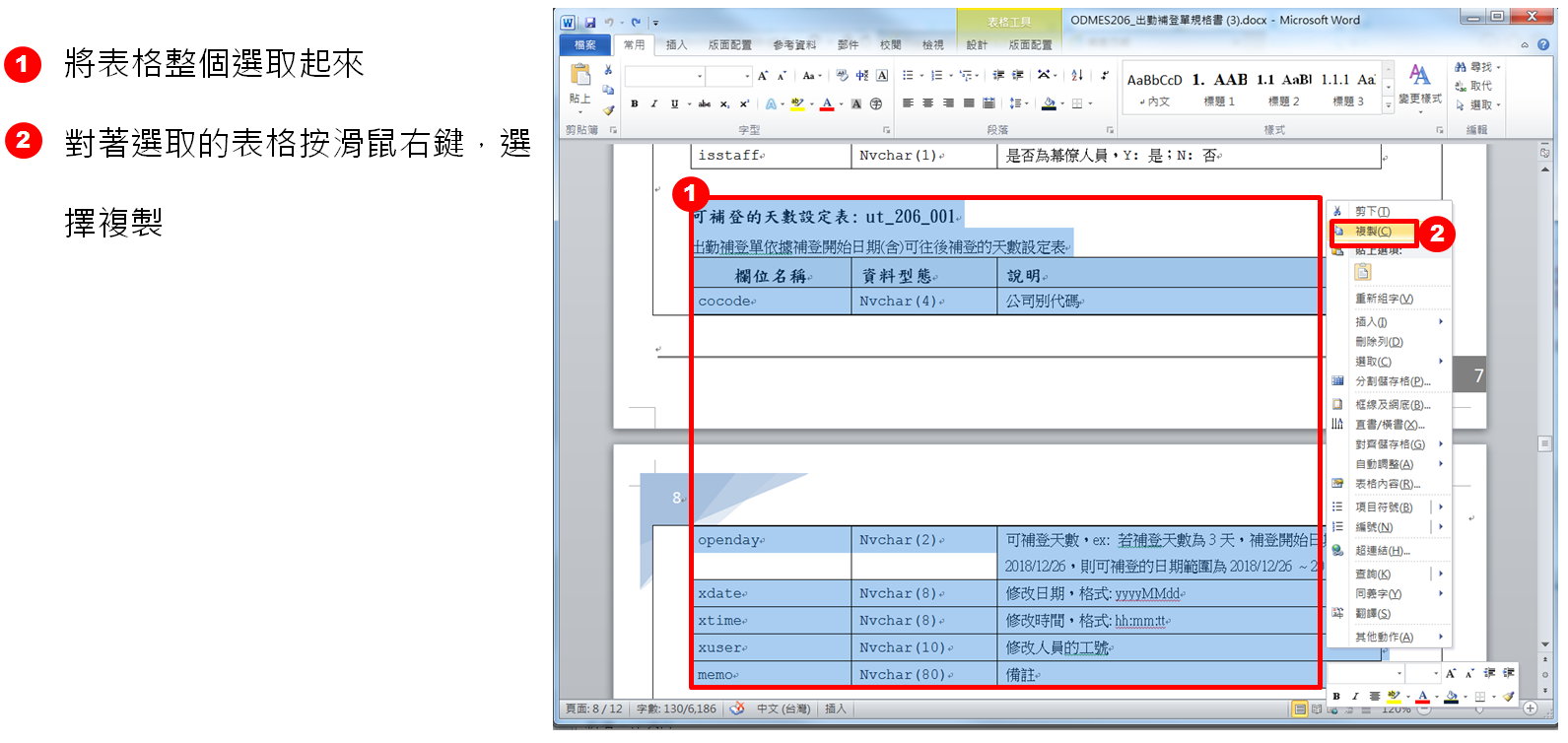Image resolution: width=1568 pixels, height=743 pixels.
Task: Click the 變更樣式 change styles icon
Action: pyautogui.click(x=1419, y=84)
